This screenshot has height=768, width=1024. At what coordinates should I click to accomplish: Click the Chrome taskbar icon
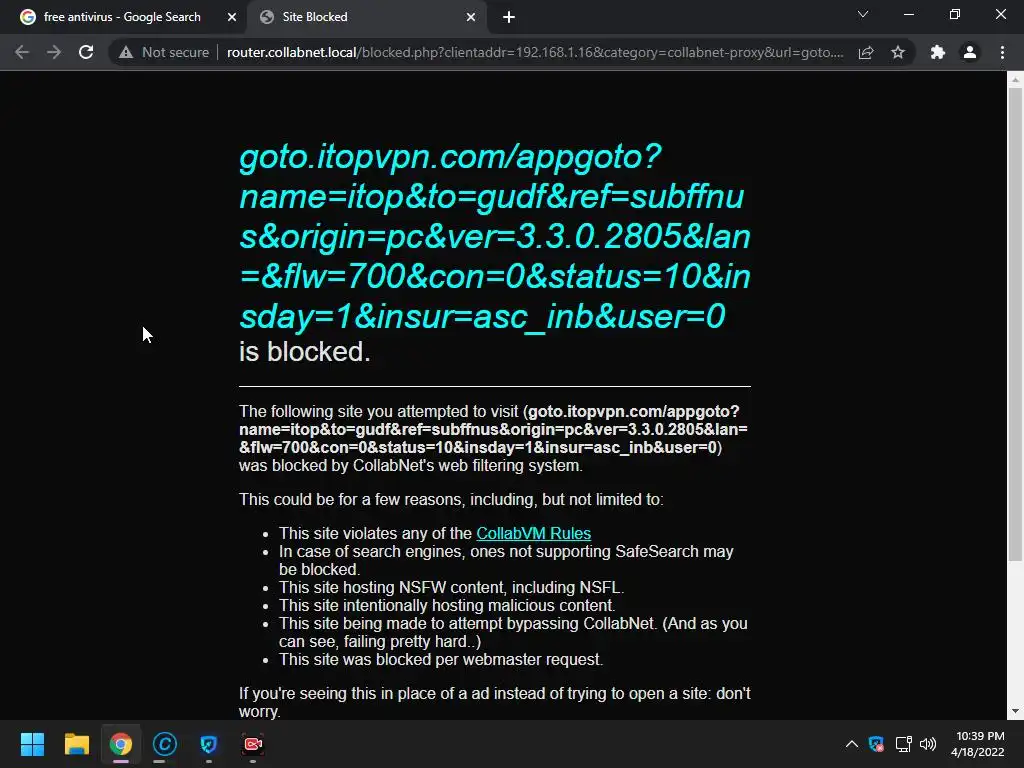[121, 744]
